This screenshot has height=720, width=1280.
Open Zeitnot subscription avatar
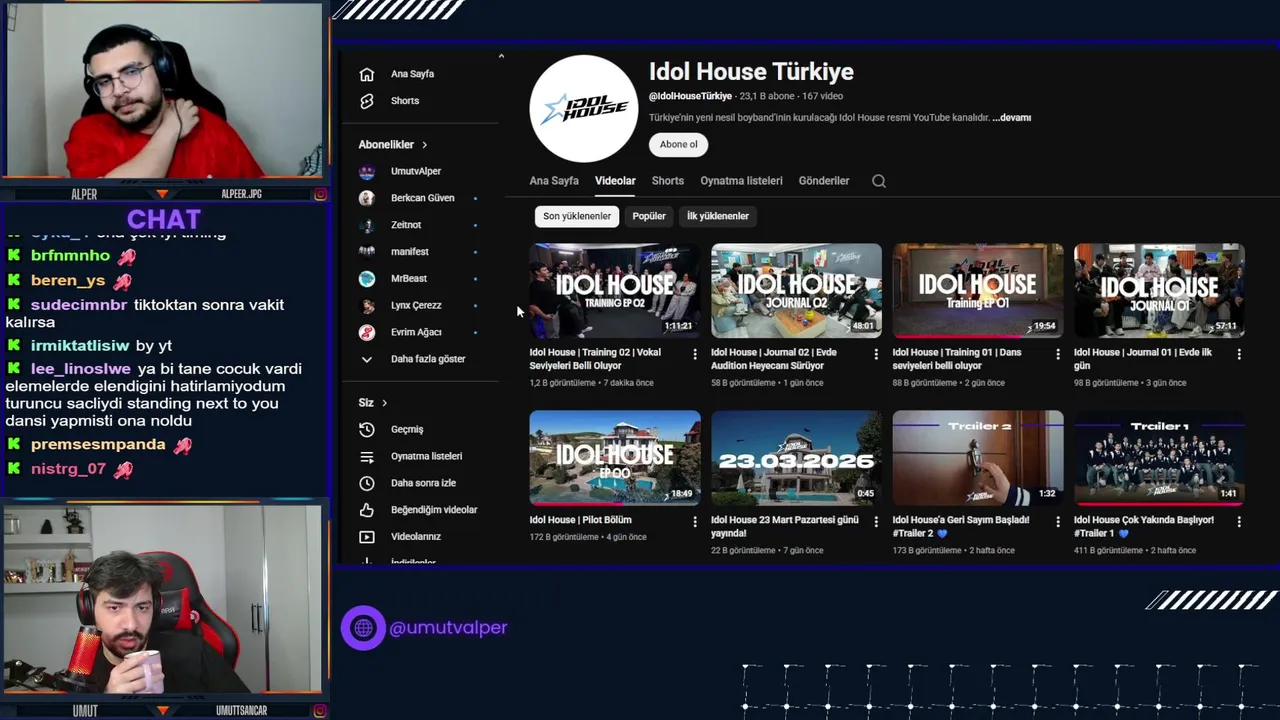coord(367,225)
